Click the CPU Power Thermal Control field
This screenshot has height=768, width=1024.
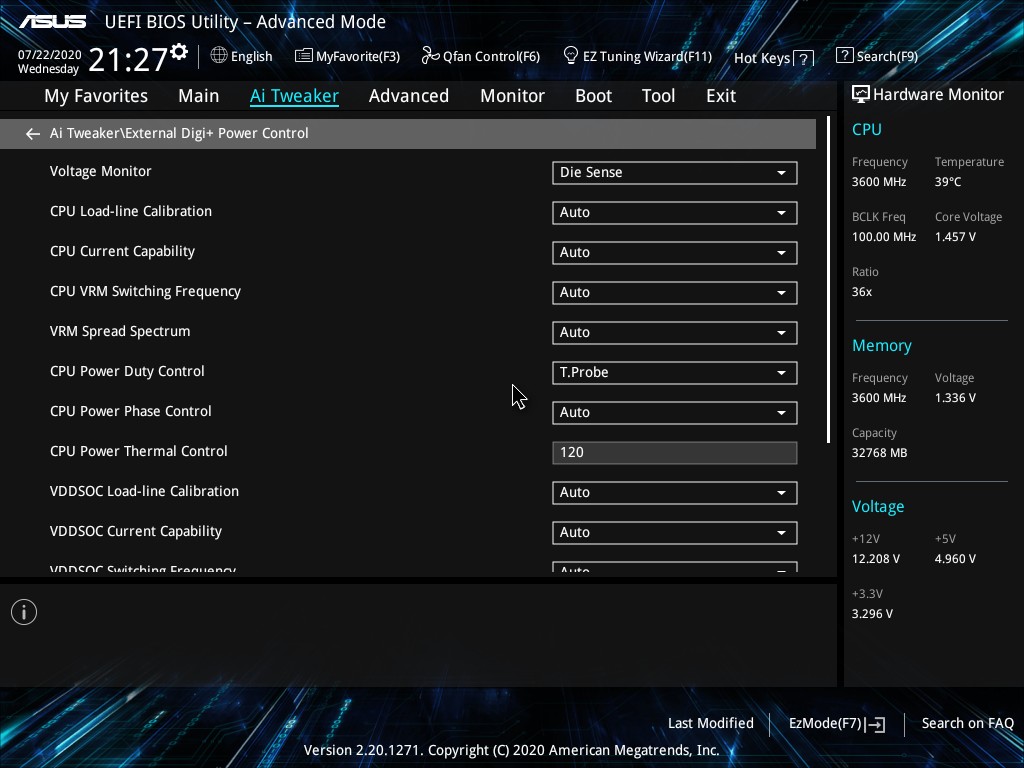[x=674, y=453]
